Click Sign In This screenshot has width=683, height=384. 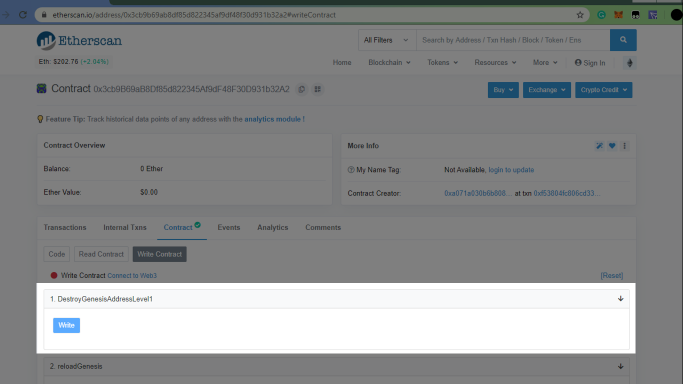(590, 63)
